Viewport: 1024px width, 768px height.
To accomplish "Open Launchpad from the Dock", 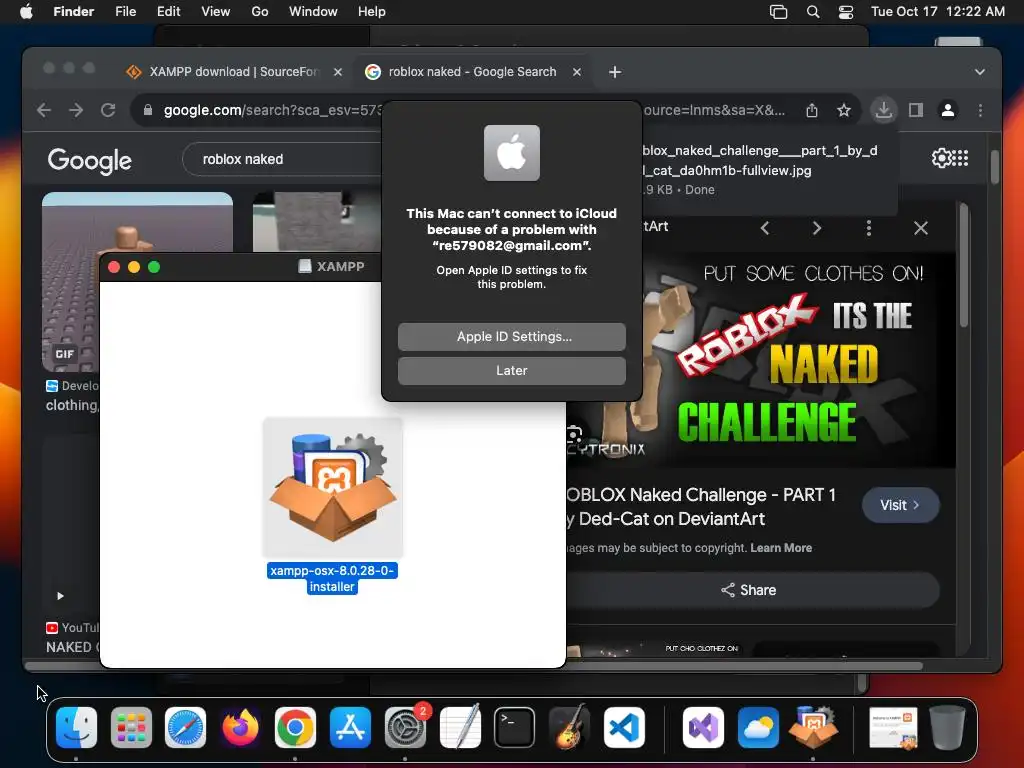I will point(131,727).
